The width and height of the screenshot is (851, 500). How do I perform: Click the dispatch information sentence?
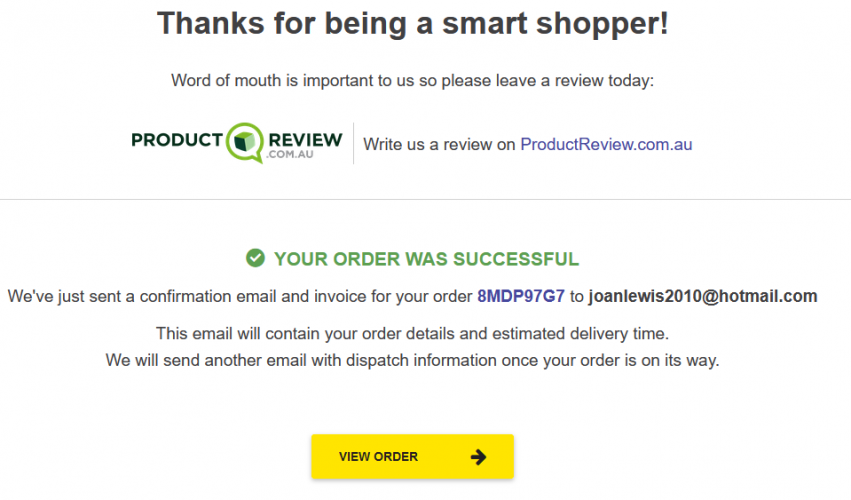coord(412,360)
